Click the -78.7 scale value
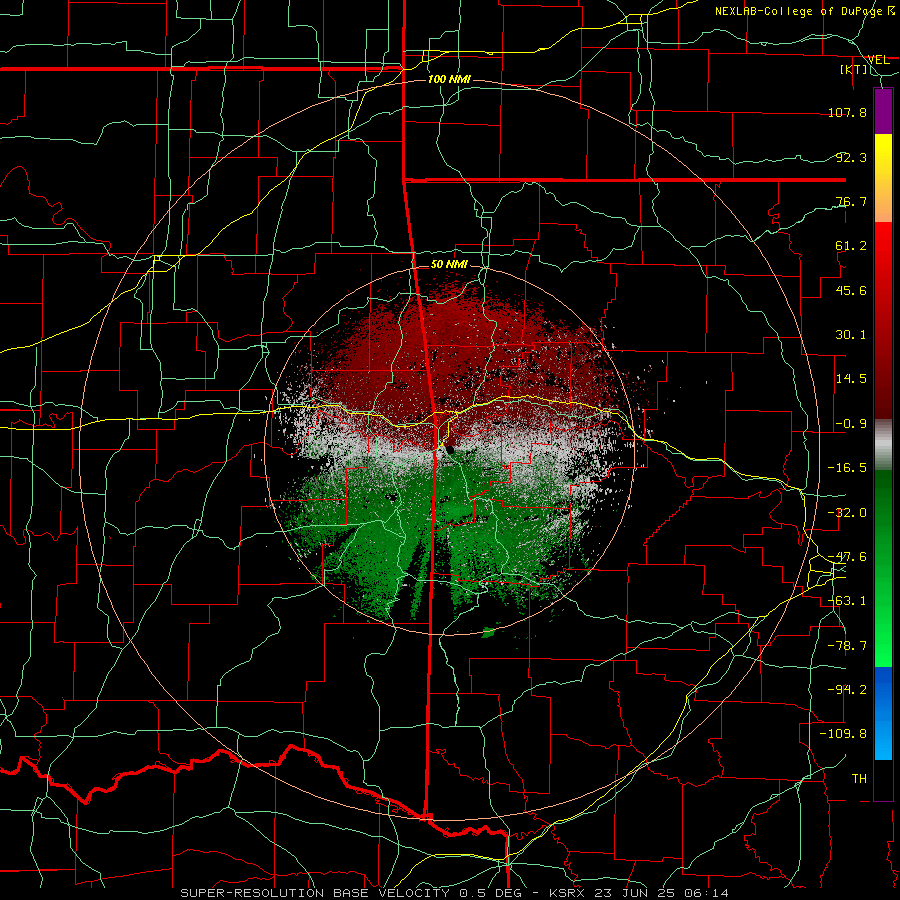Viewport: 900px width, 900px height. coord(847,646)
